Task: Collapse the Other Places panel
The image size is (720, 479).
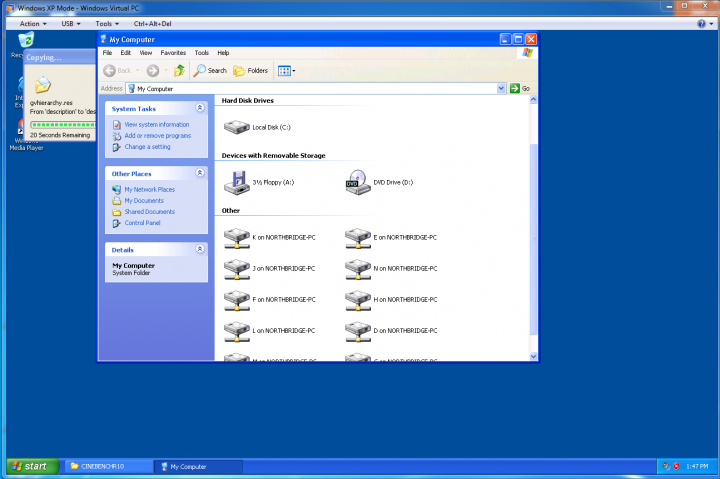Action: click(200, 173)
